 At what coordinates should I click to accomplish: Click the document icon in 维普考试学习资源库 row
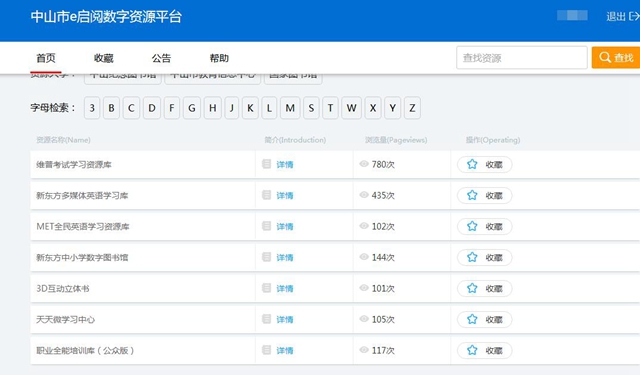coord(267,164)
